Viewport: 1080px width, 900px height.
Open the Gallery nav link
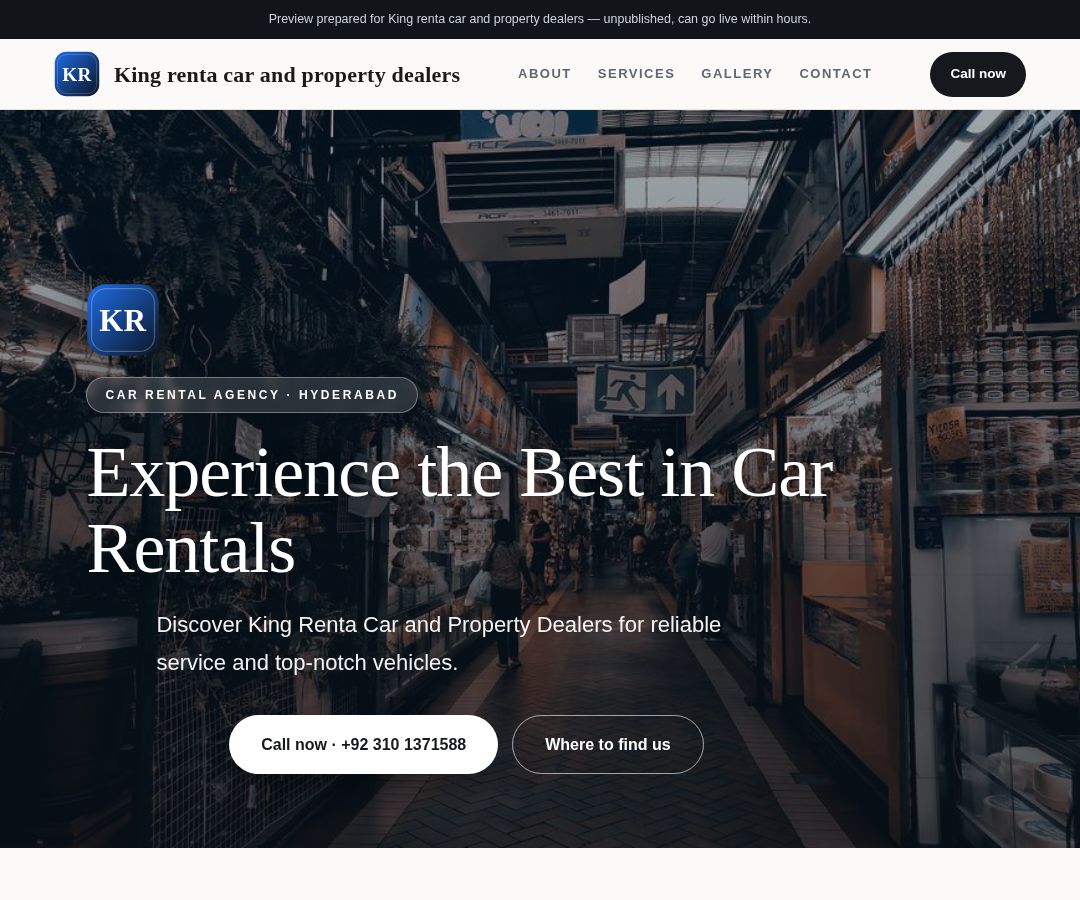[x=736, y=74]
